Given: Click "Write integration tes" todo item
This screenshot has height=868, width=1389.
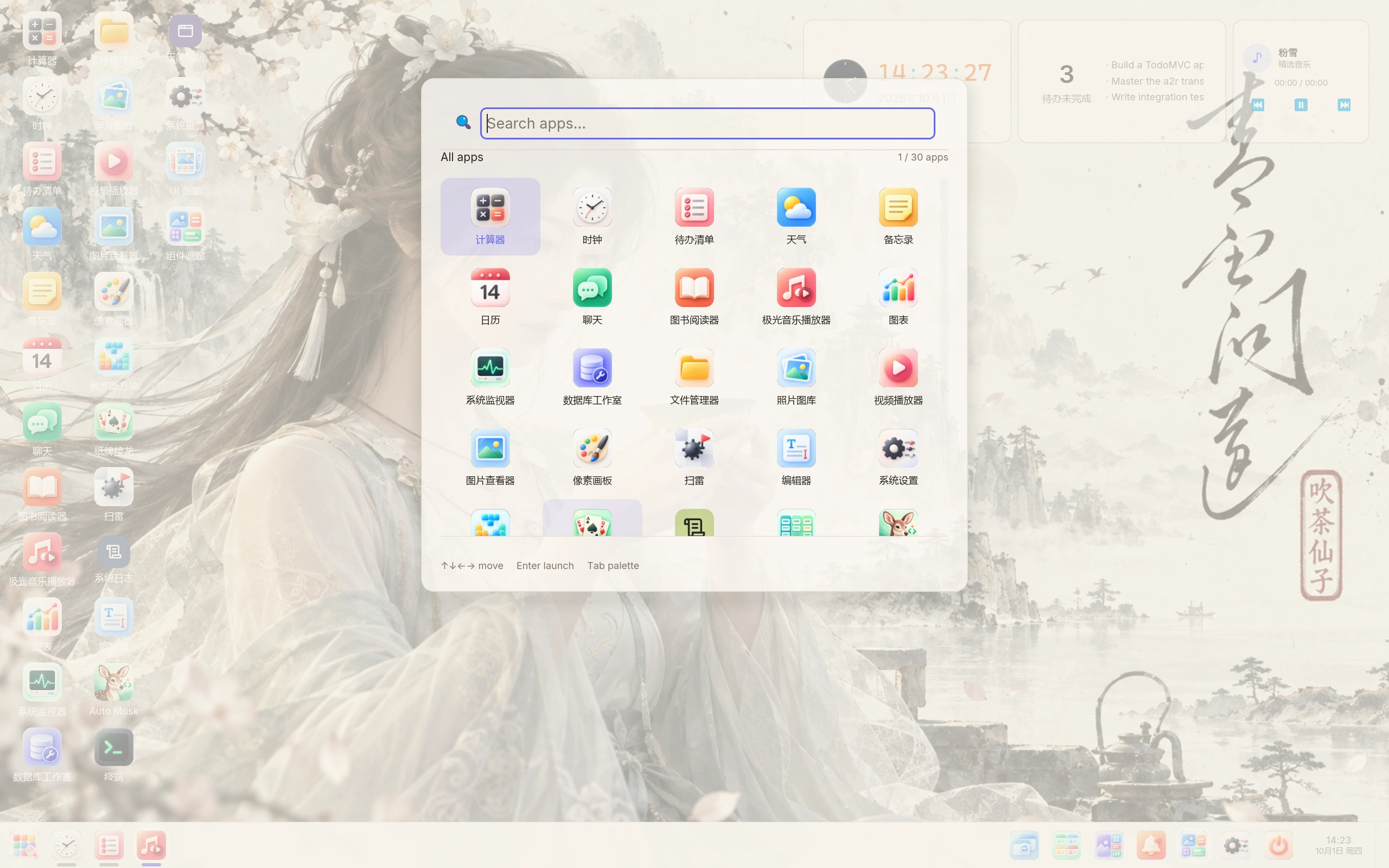Looking at the screenshot, I should point(1155,97).
